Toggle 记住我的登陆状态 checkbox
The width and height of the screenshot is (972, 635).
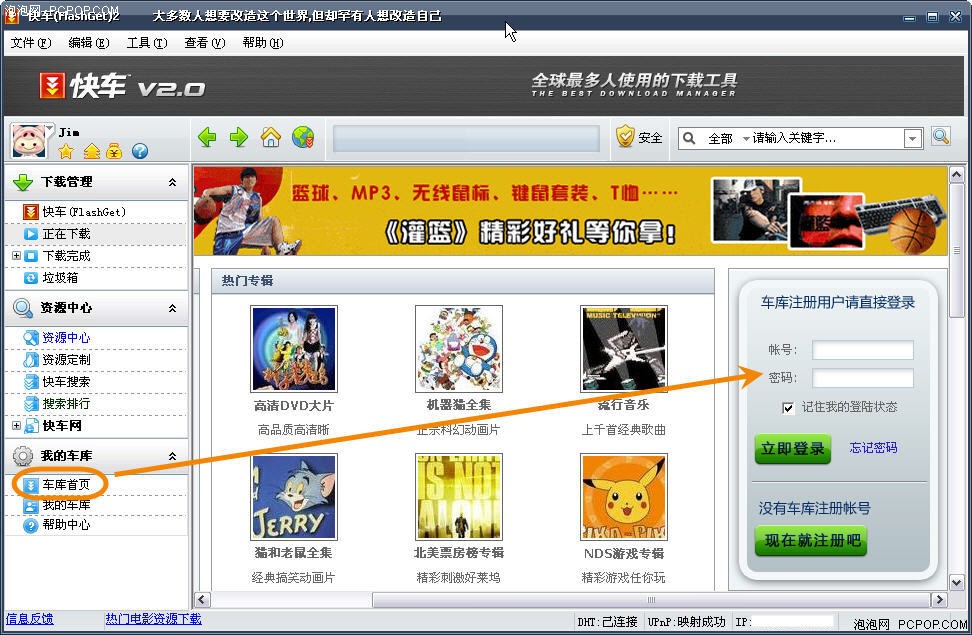click(788, 407)
